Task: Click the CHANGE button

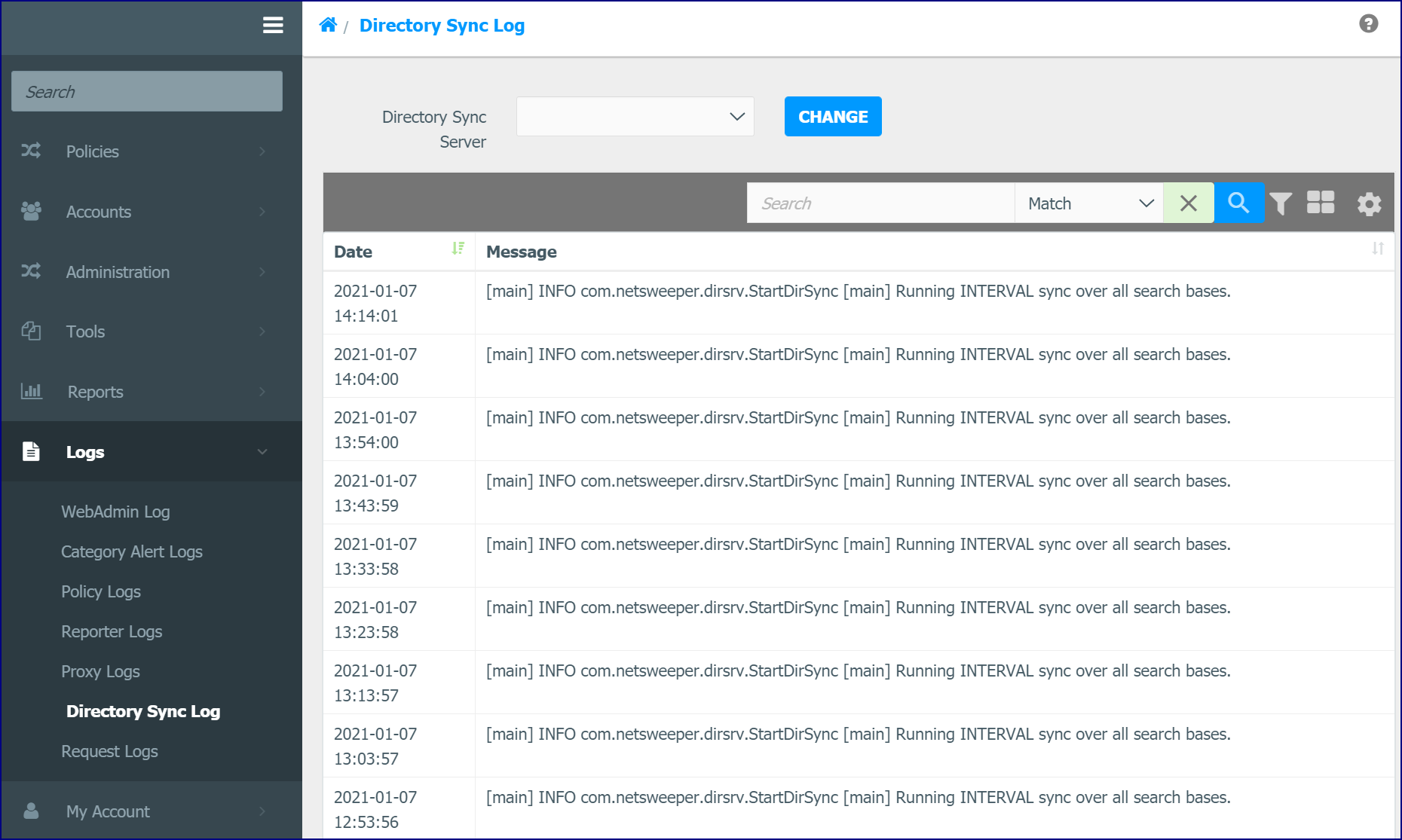Action: (x=833, y=117)
